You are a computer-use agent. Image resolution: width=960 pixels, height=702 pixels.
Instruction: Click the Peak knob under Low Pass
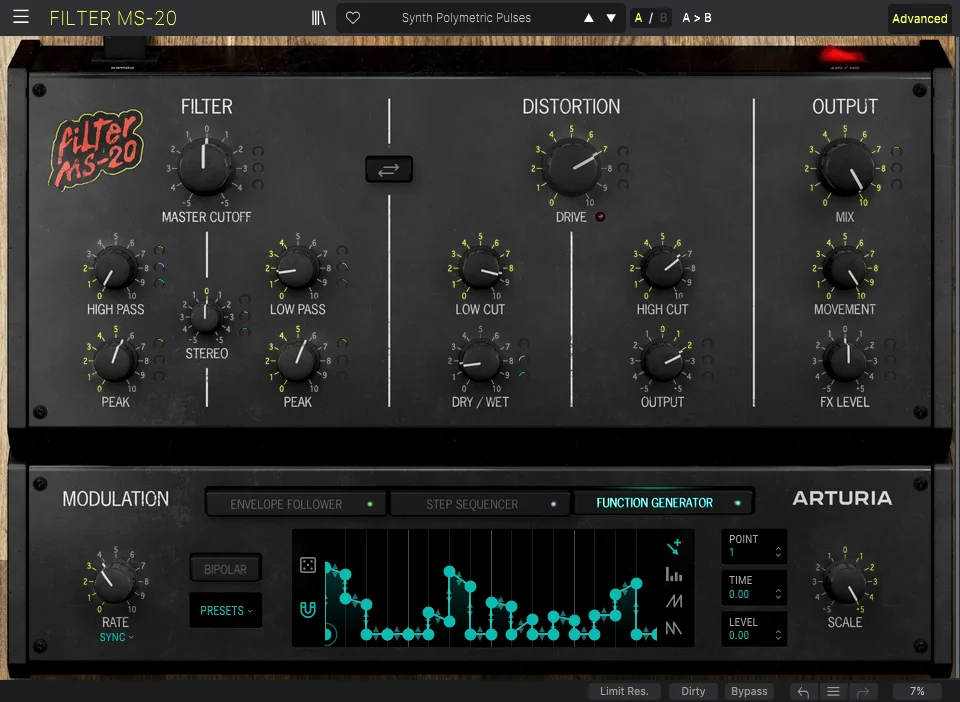click(x=298, y=361)
